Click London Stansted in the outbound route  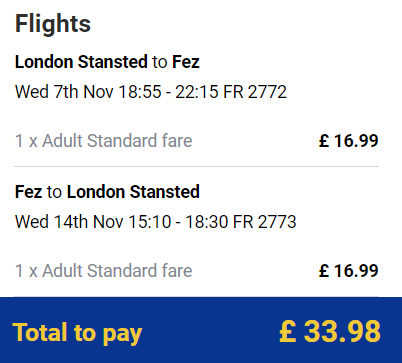pyautogui.click(x=81, y=62)
